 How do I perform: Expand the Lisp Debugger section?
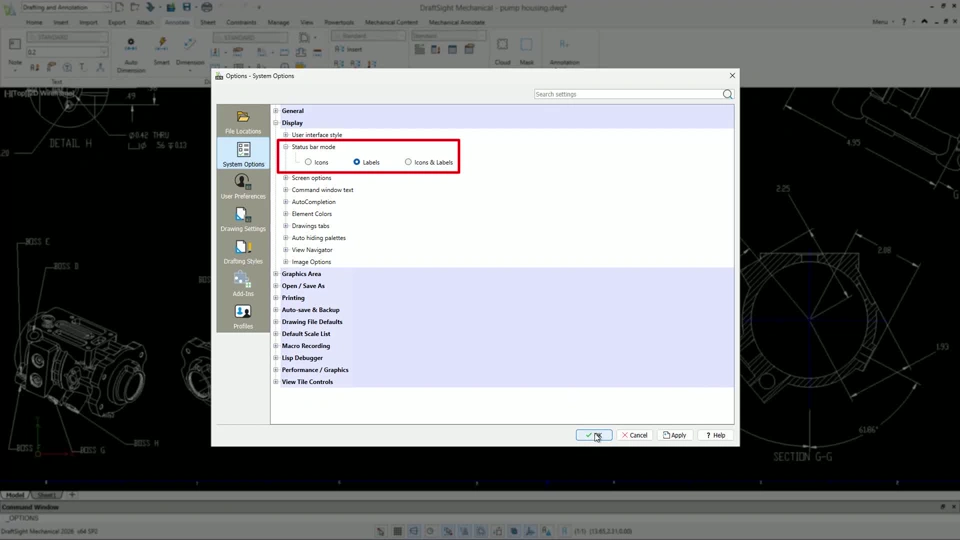tap(276, 358)
